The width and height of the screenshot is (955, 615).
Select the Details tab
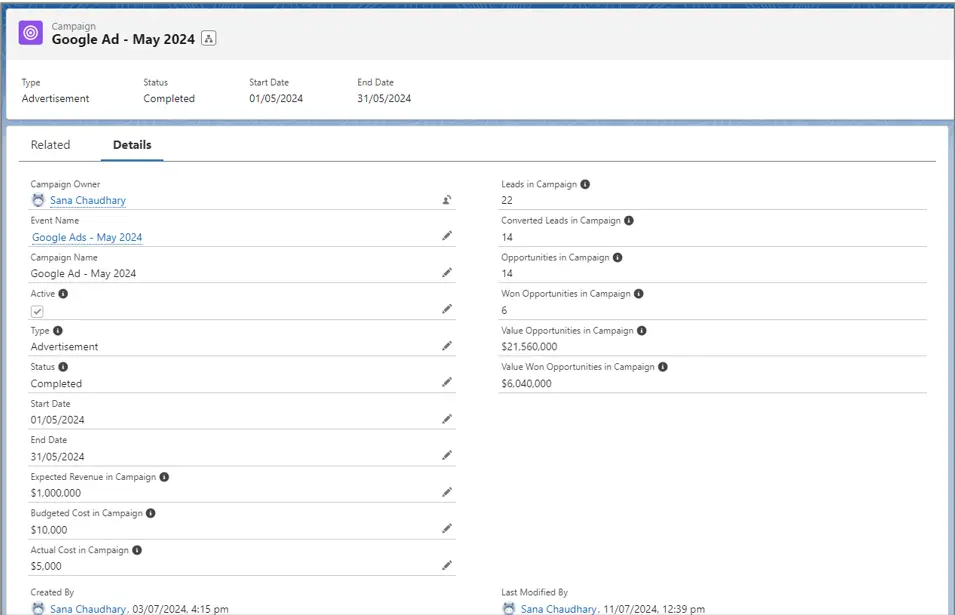[x=132, y=145]
